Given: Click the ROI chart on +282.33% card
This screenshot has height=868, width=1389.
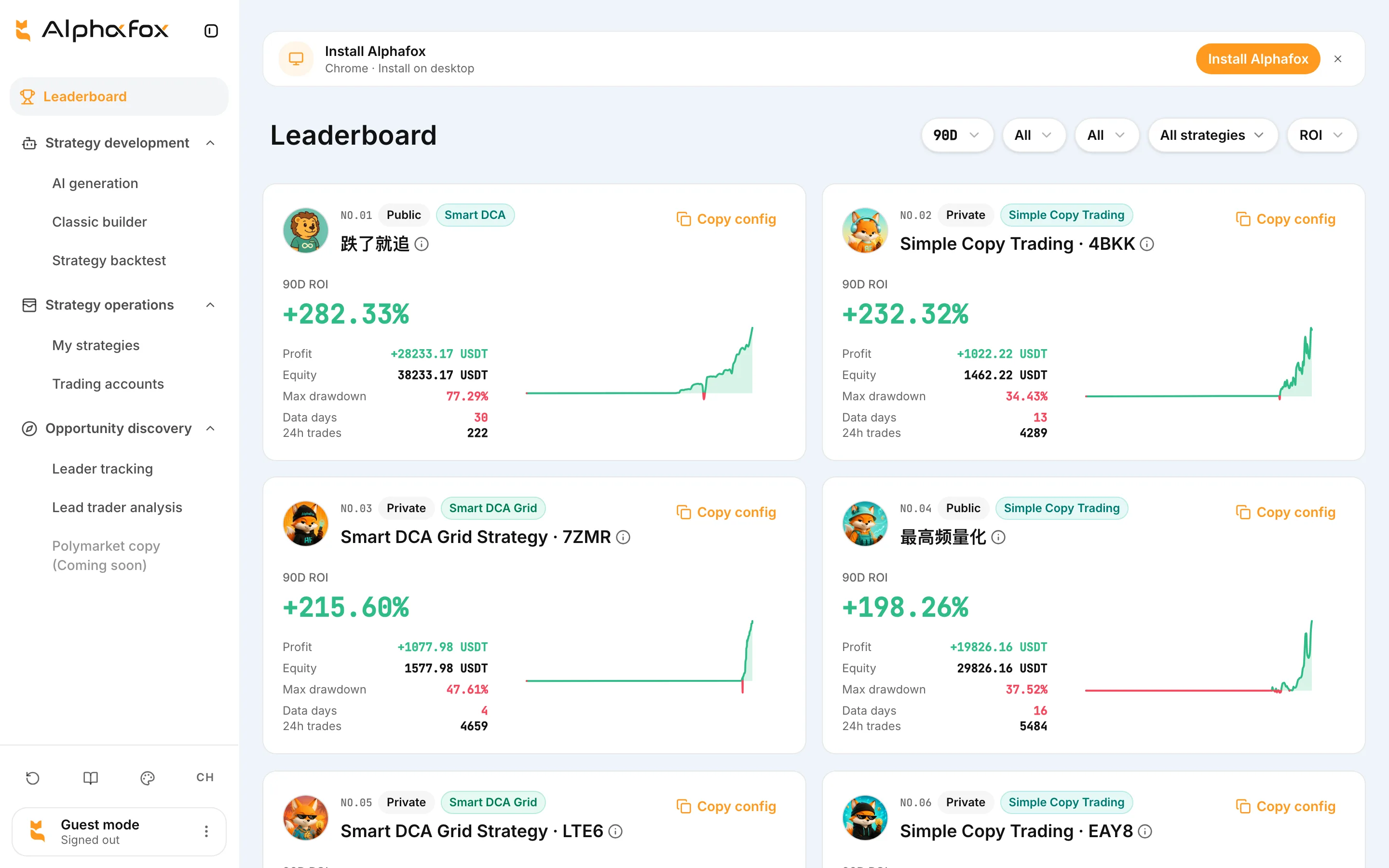Looking at the screenshot, I should click(639, 364).
